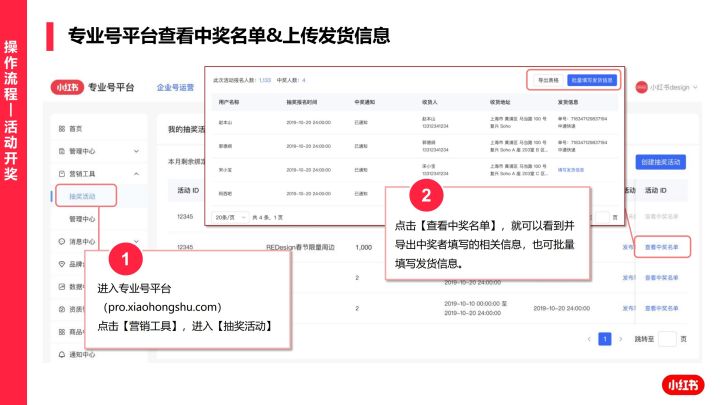Expand the 消息中心 chevron
The height and width of the screenshot is (405, 720).
pos(136,241)
